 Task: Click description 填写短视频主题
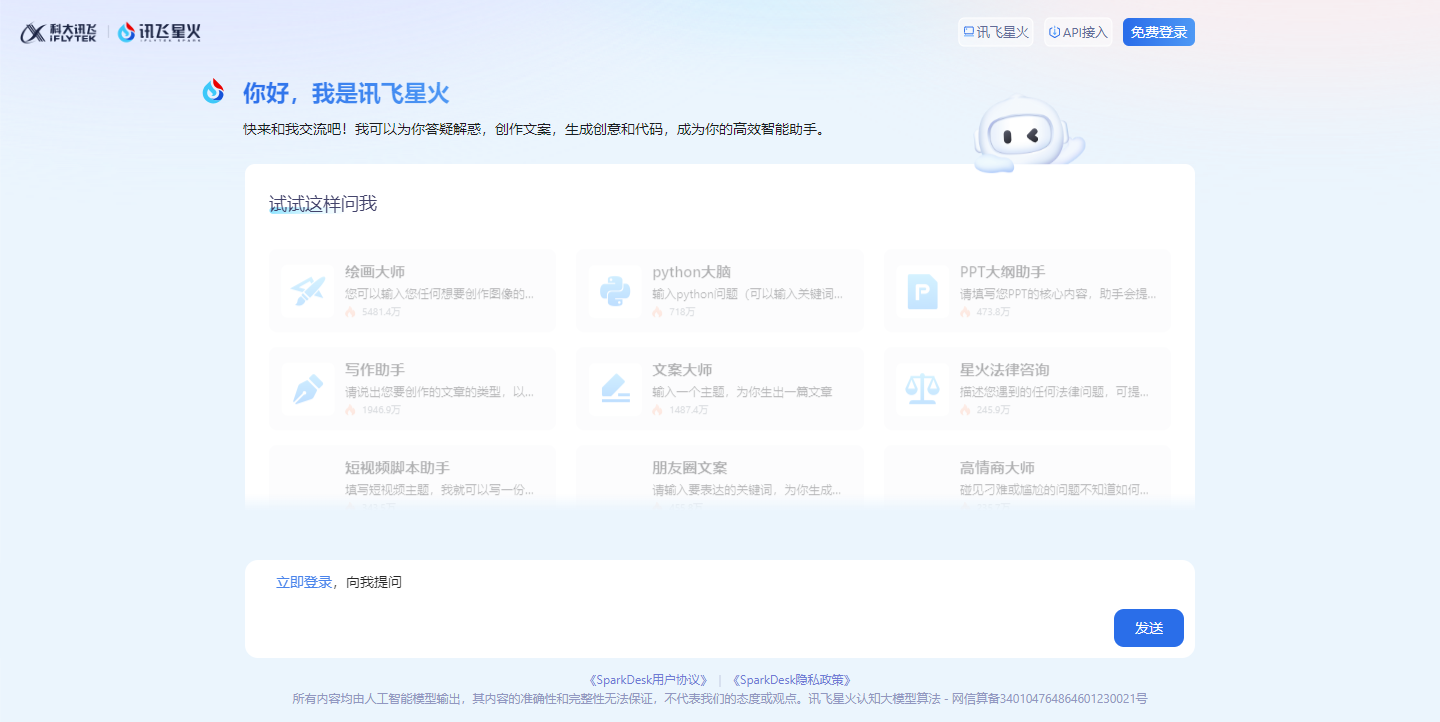click(x=440, y=490)
